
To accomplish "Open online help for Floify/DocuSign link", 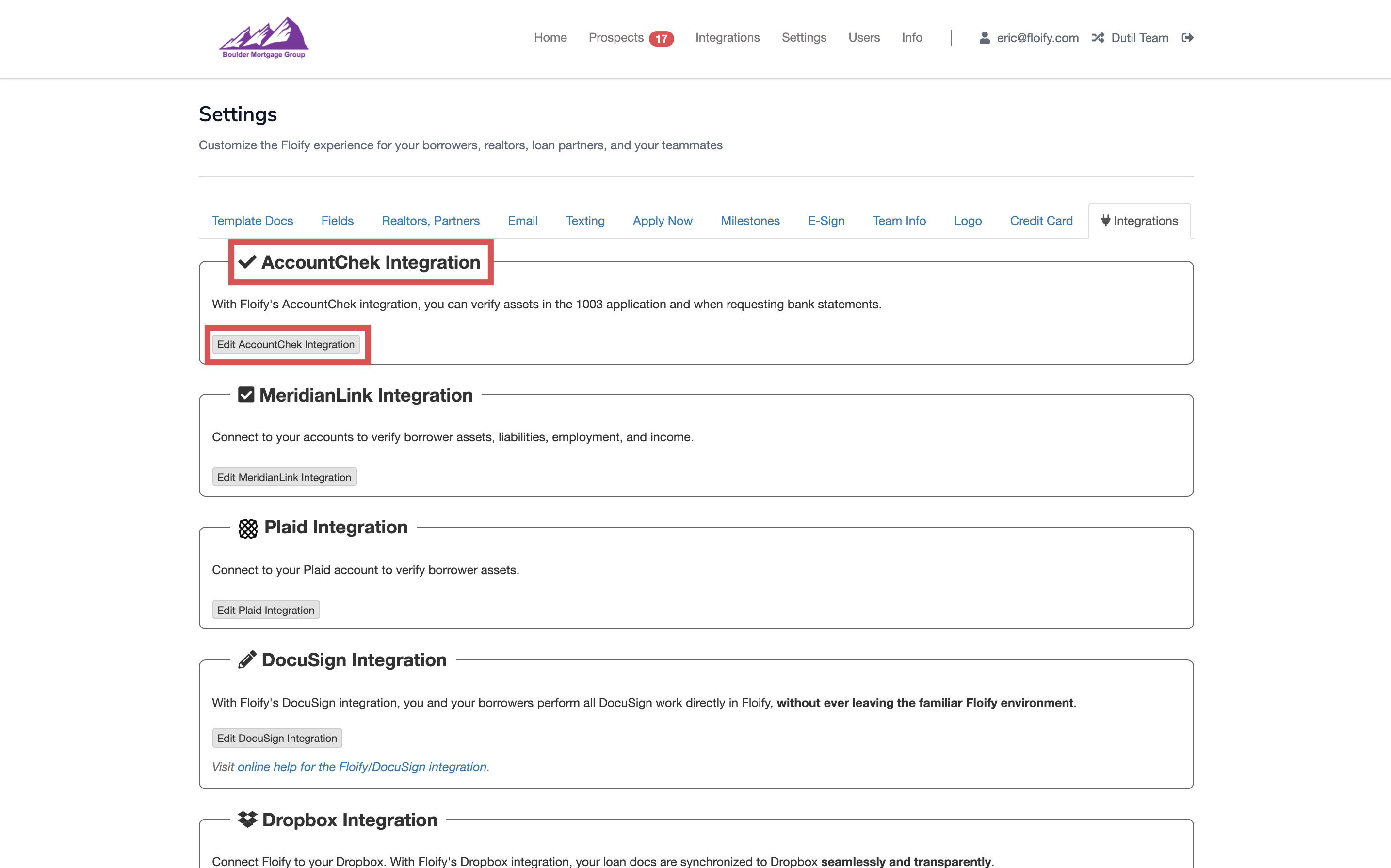I will pos(363,767).
